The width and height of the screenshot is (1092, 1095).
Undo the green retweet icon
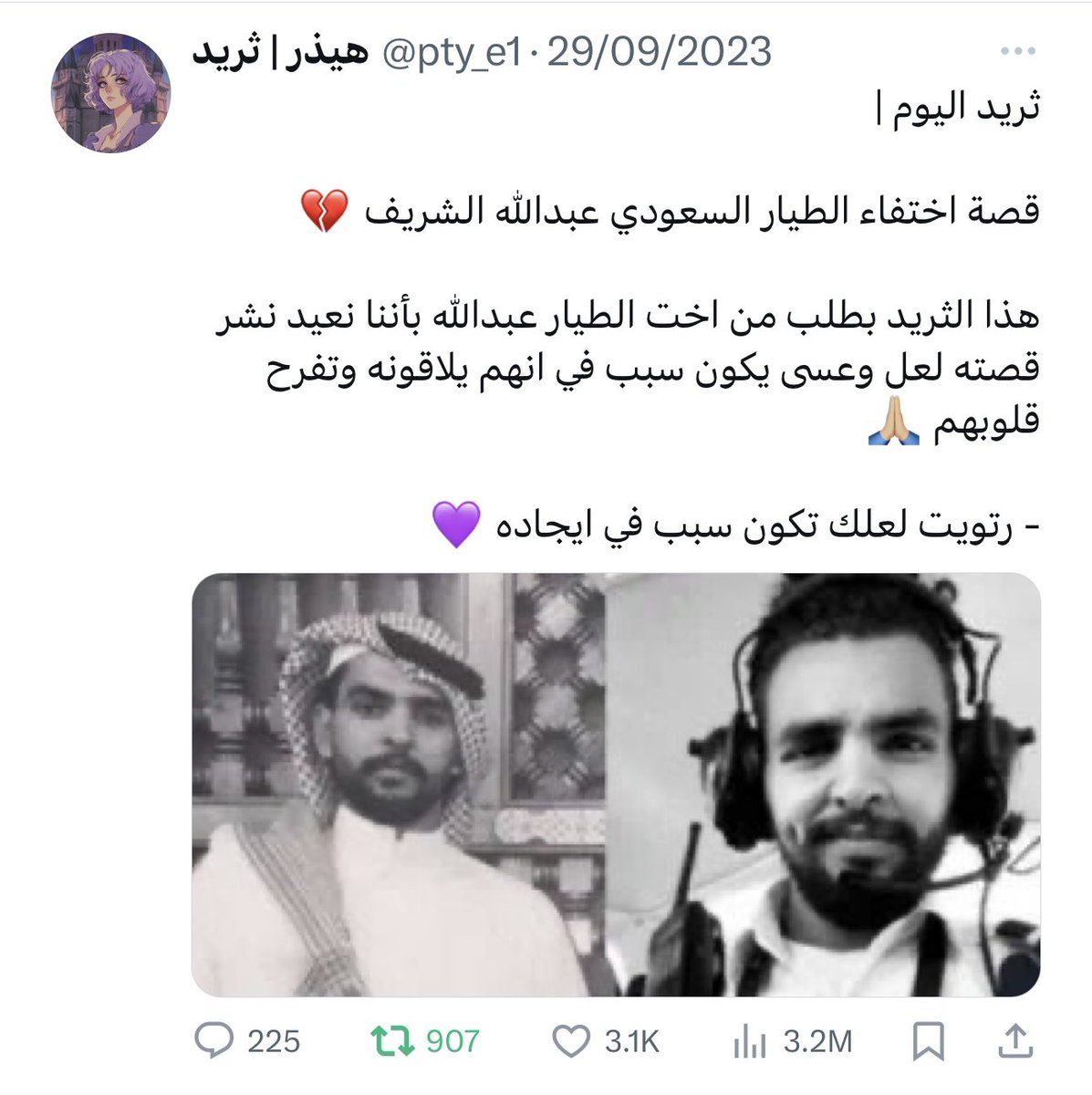pos(390,1040)
